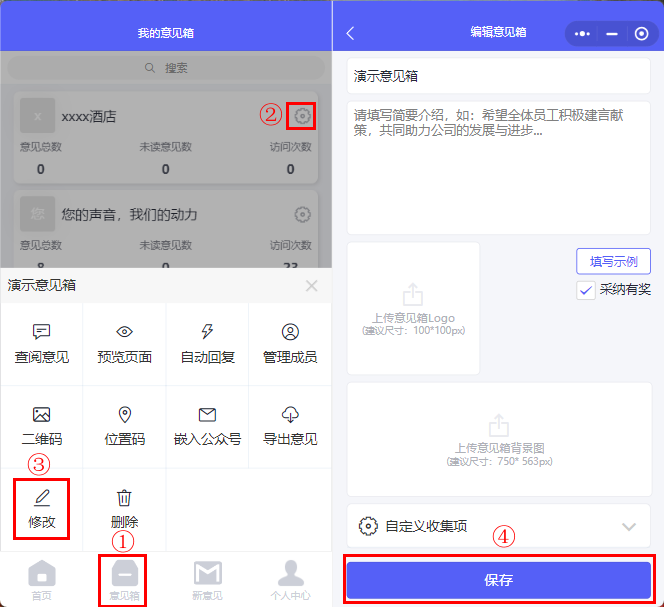Switch to the 意见箱 tab
Screen dimensions: 664x607
124,580
